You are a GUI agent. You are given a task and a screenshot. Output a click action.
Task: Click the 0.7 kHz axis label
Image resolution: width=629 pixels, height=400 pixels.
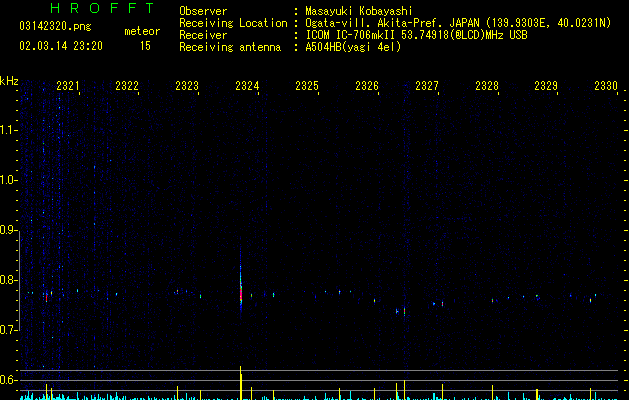pyautogui.click(x=9, y=330)
